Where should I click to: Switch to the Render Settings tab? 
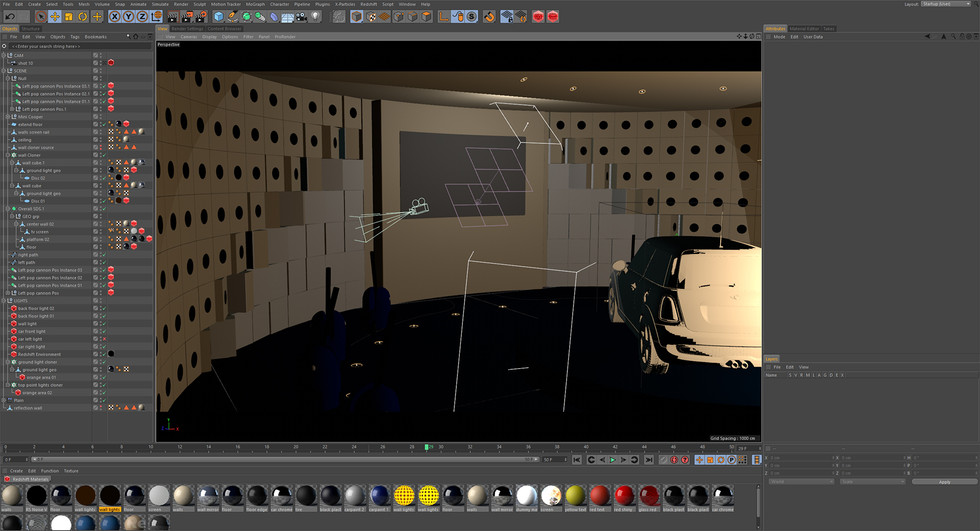(x=188, y=29)
